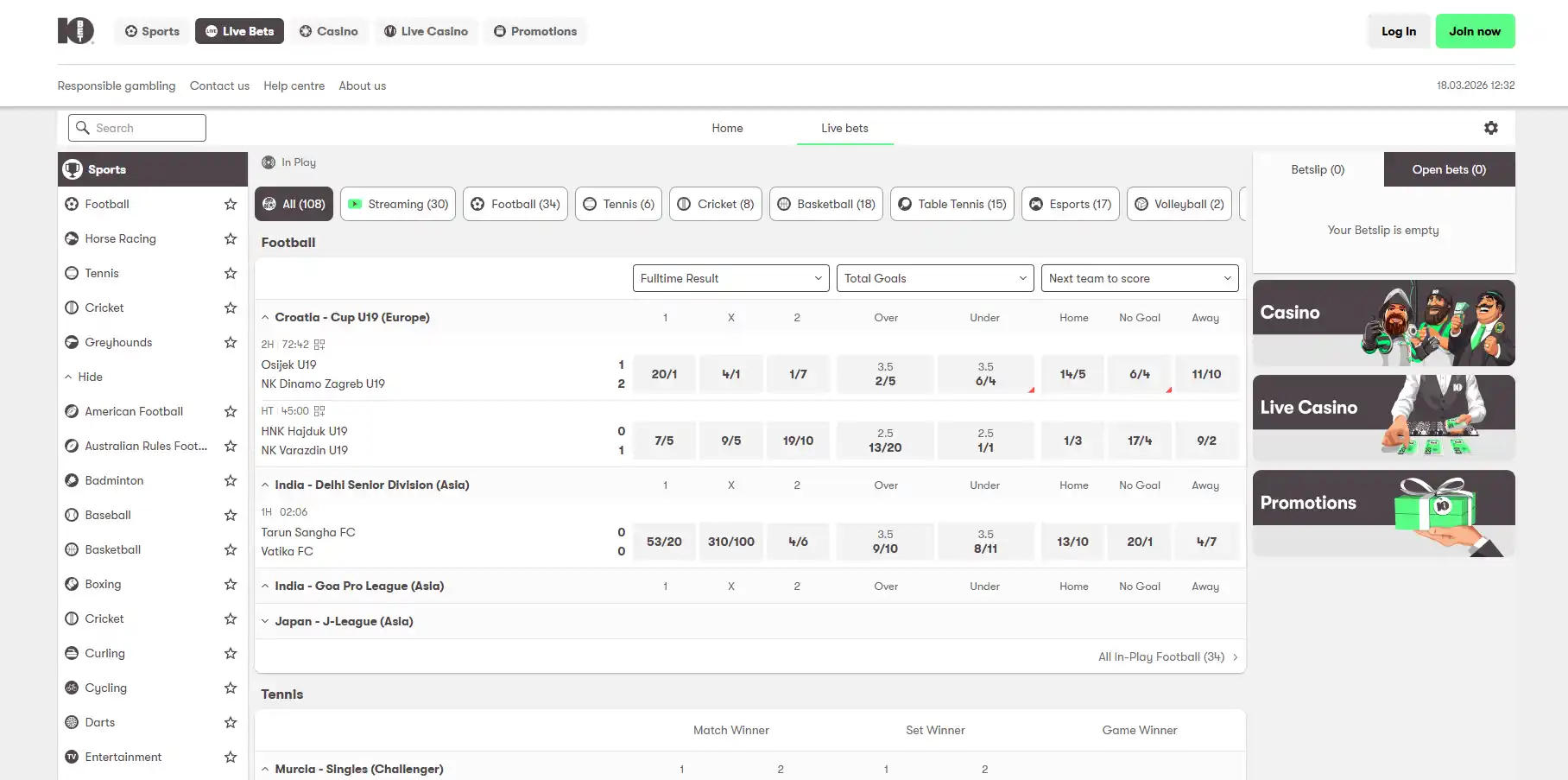This screenshot has height=780, width=1568.
Task: Open settings gear icon
Action: [x=1490, y=128]
